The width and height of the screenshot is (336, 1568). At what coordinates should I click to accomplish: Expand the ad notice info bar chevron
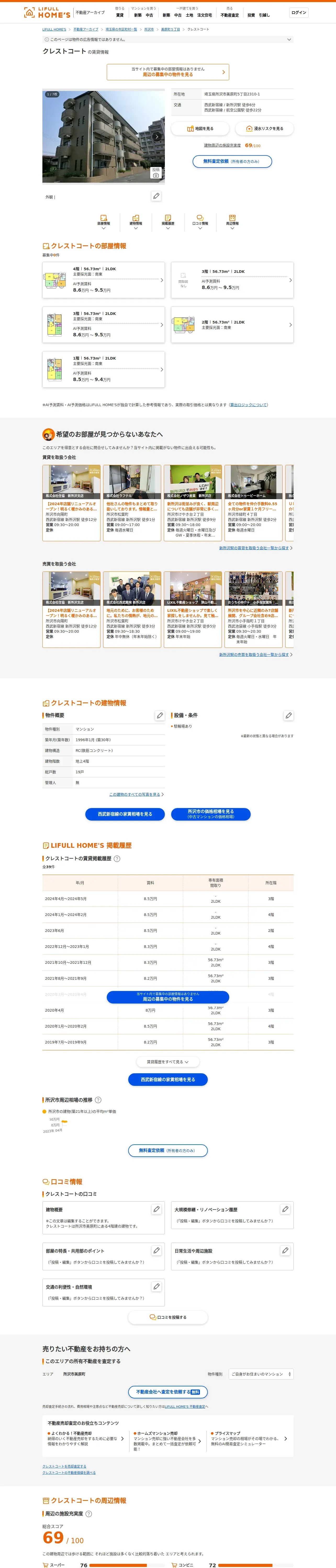(289, 39)
